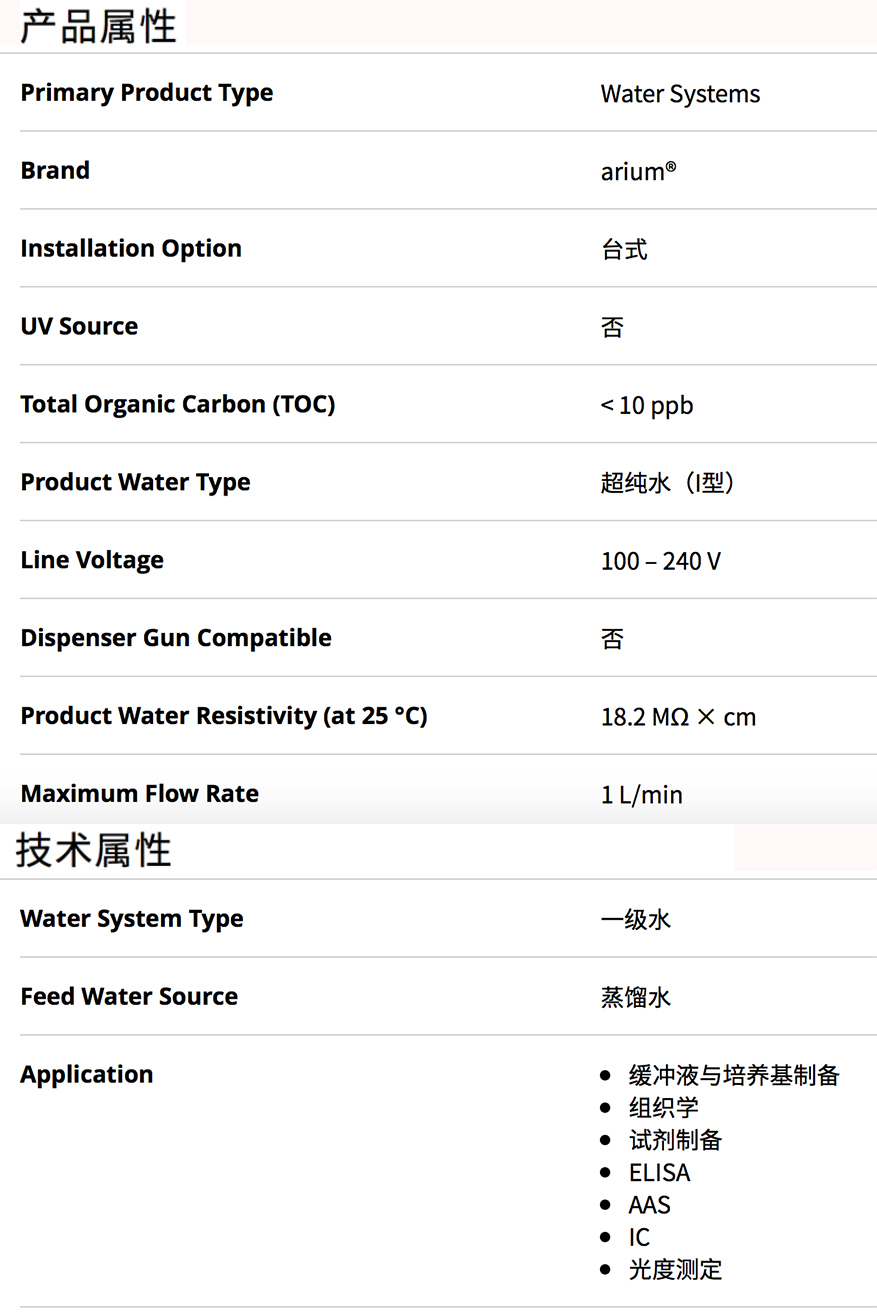Click the Total Organic Carbon (TOC) label
Viewport: 877px width, 1312px height.
click(x=178, y=405)
